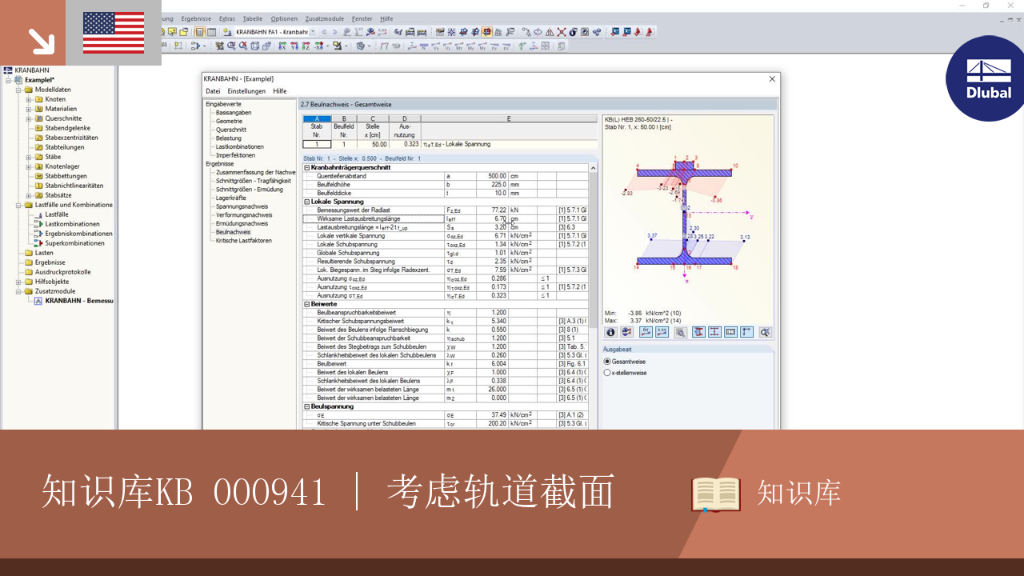
Task: Open the Einstellungen menu in dialog
Action: [246, 91]
